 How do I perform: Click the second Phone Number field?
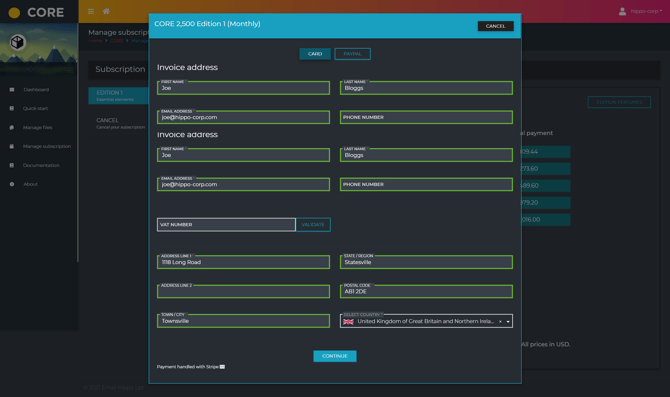[x=426, y=184]
